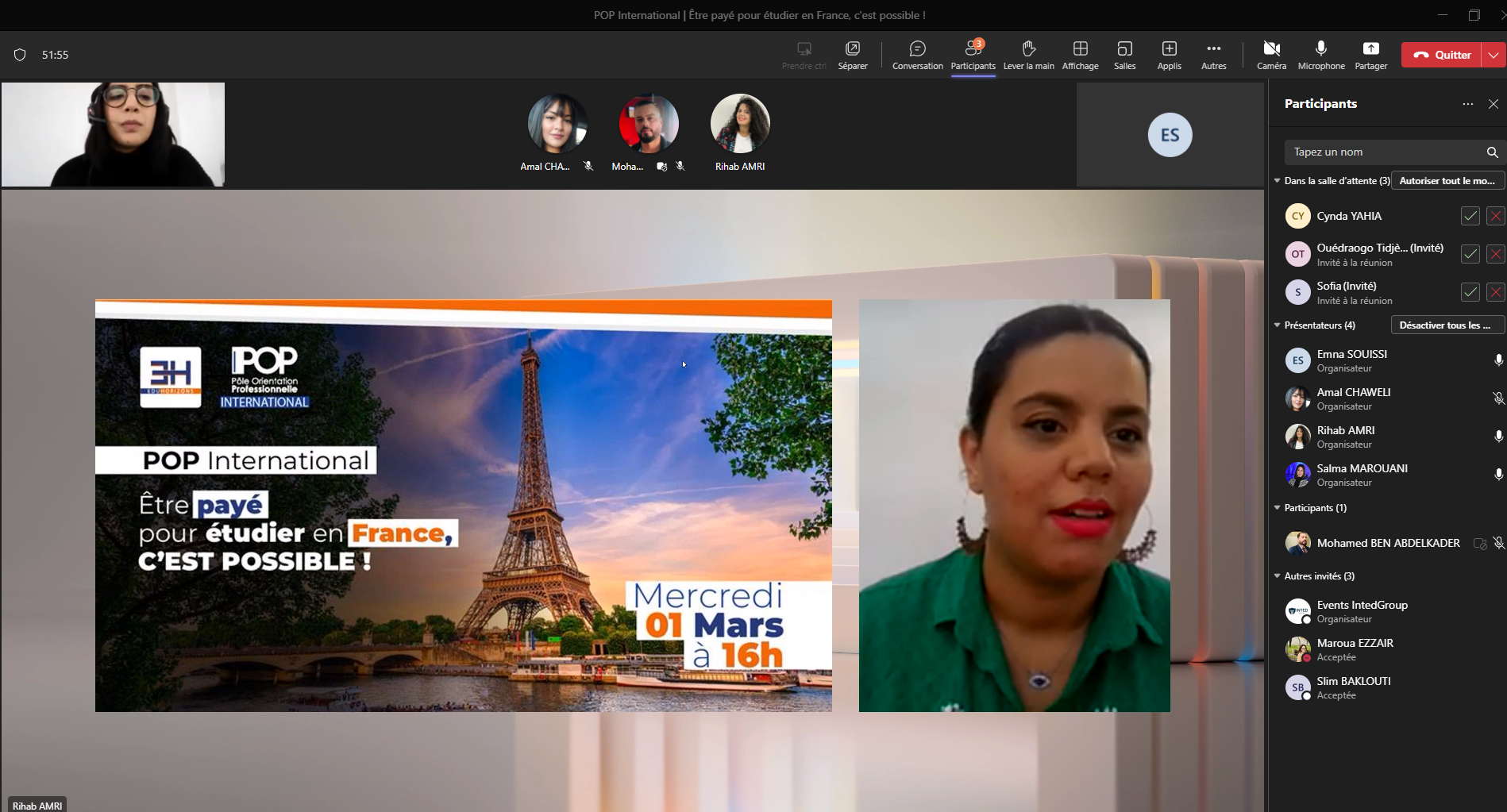Admit Cynda YAHIA with the checkmark

coord(1470,216)
